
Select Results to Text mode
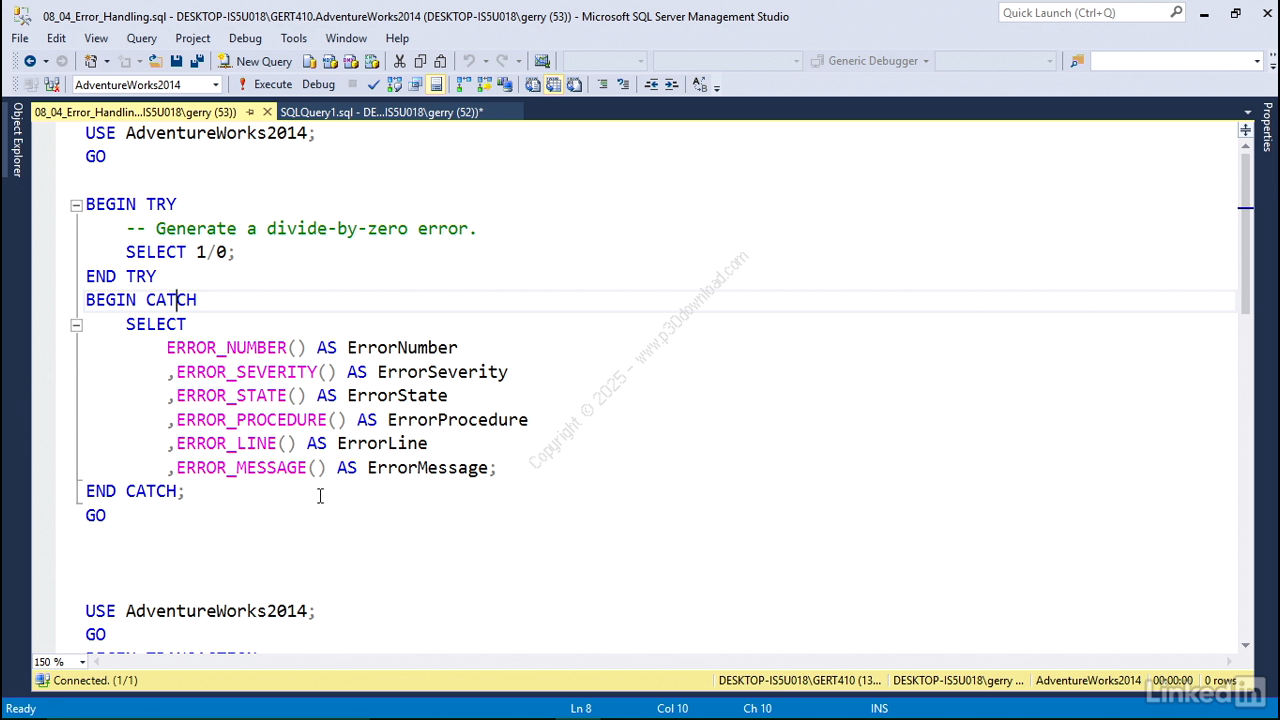coord(533,85)
